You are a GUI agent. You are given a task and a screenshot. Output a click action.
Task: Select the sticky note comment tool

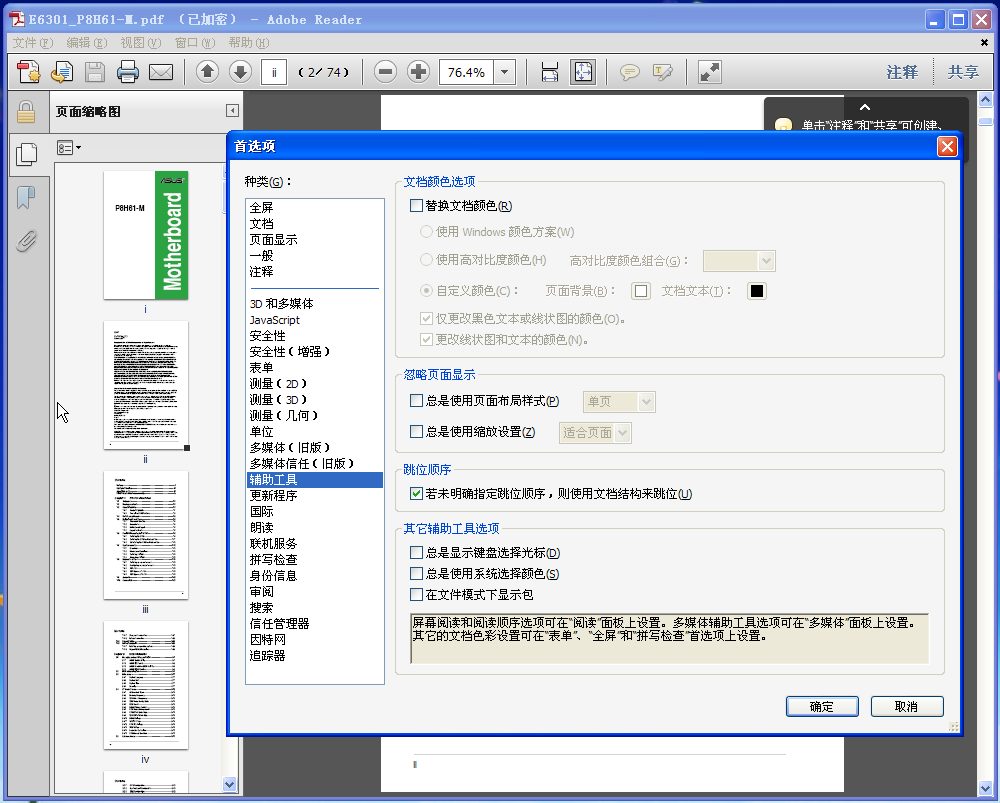628,71
